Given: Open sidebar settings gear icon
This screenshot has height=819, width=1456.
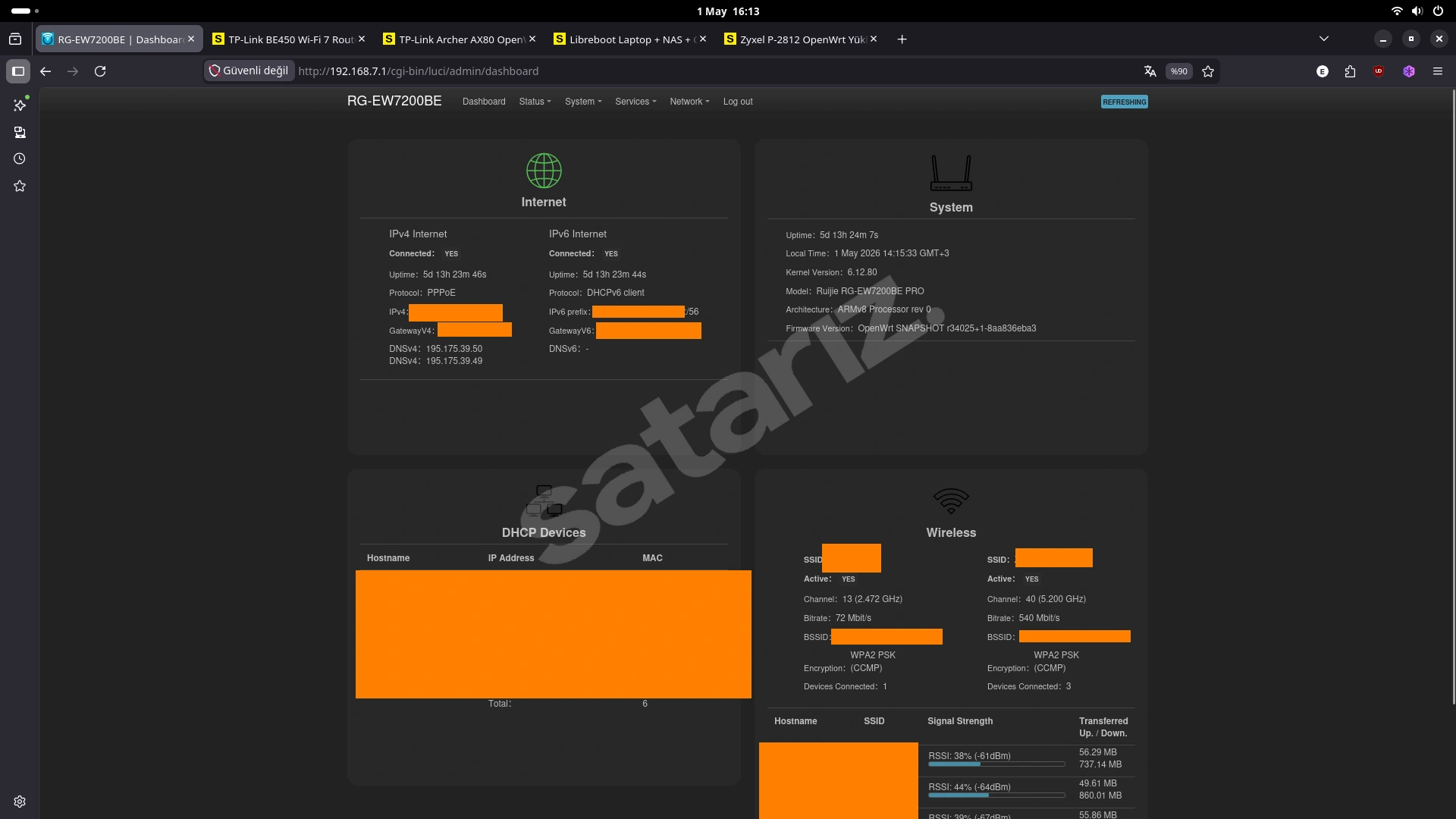Looking at the screenshot, I should (x=20, y=802).
